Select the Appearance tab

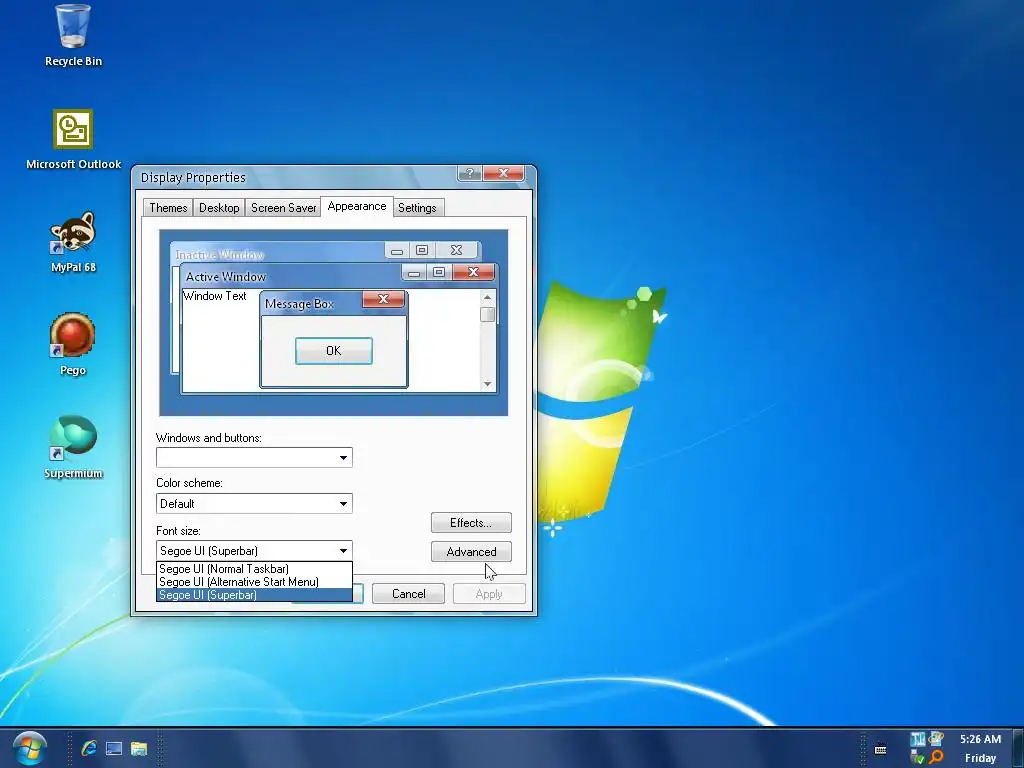[x=357, y=206]
